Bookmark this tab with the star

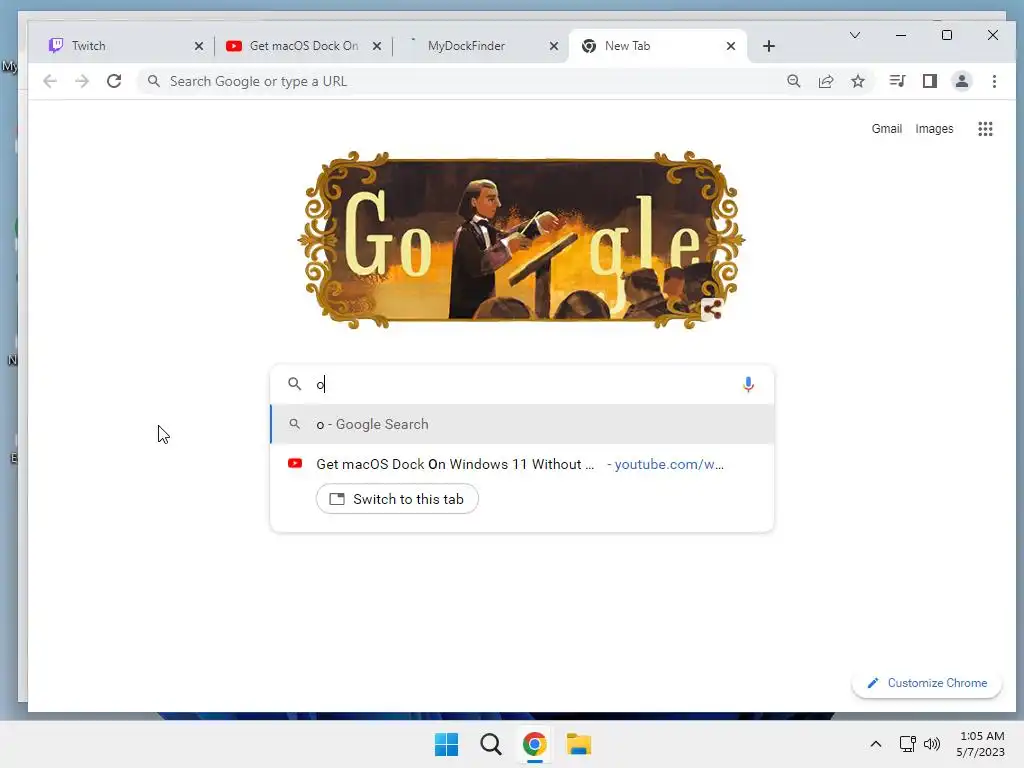point(858,81)
